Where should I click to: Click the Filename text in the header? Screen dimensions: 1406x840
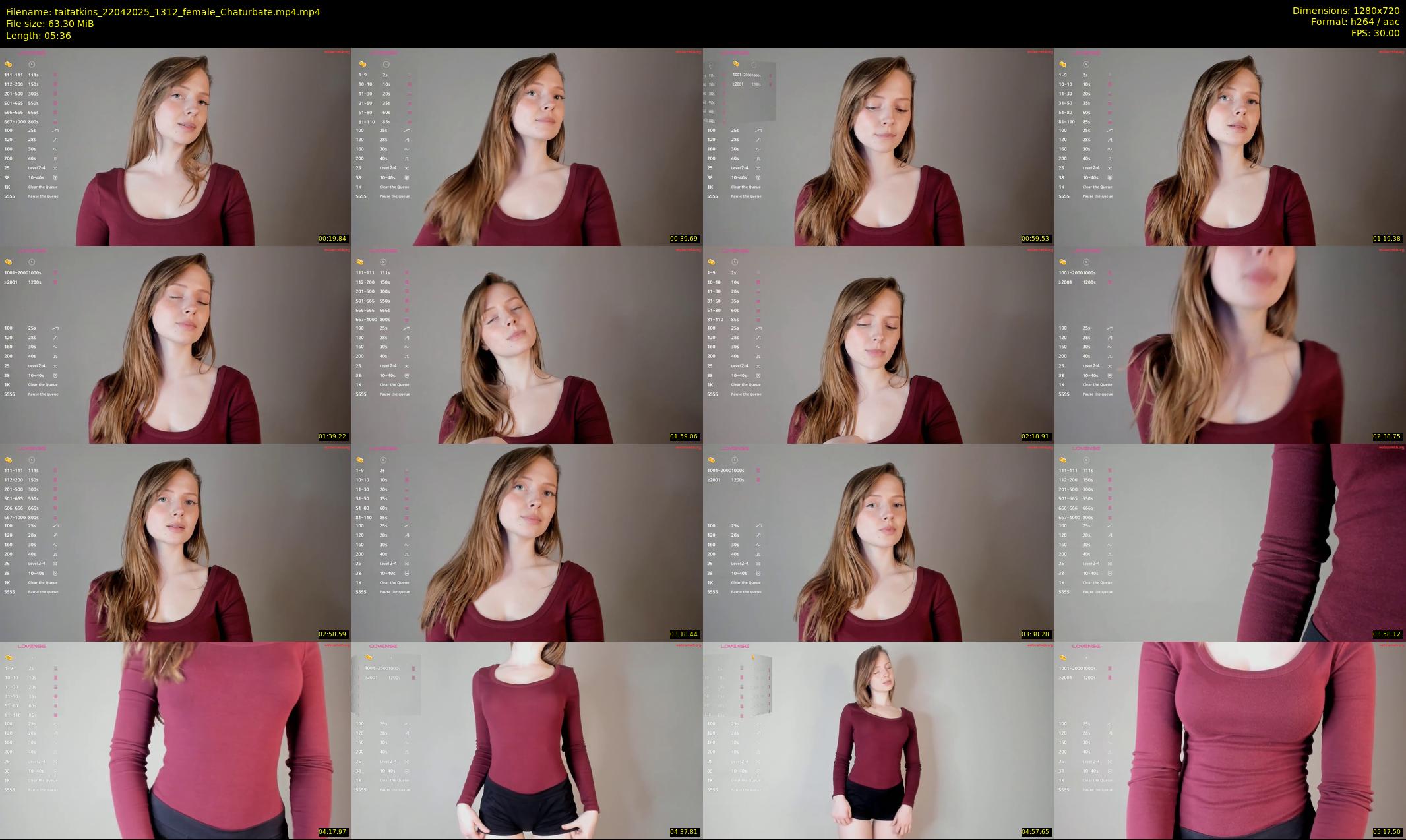click(x=163, y=12)
